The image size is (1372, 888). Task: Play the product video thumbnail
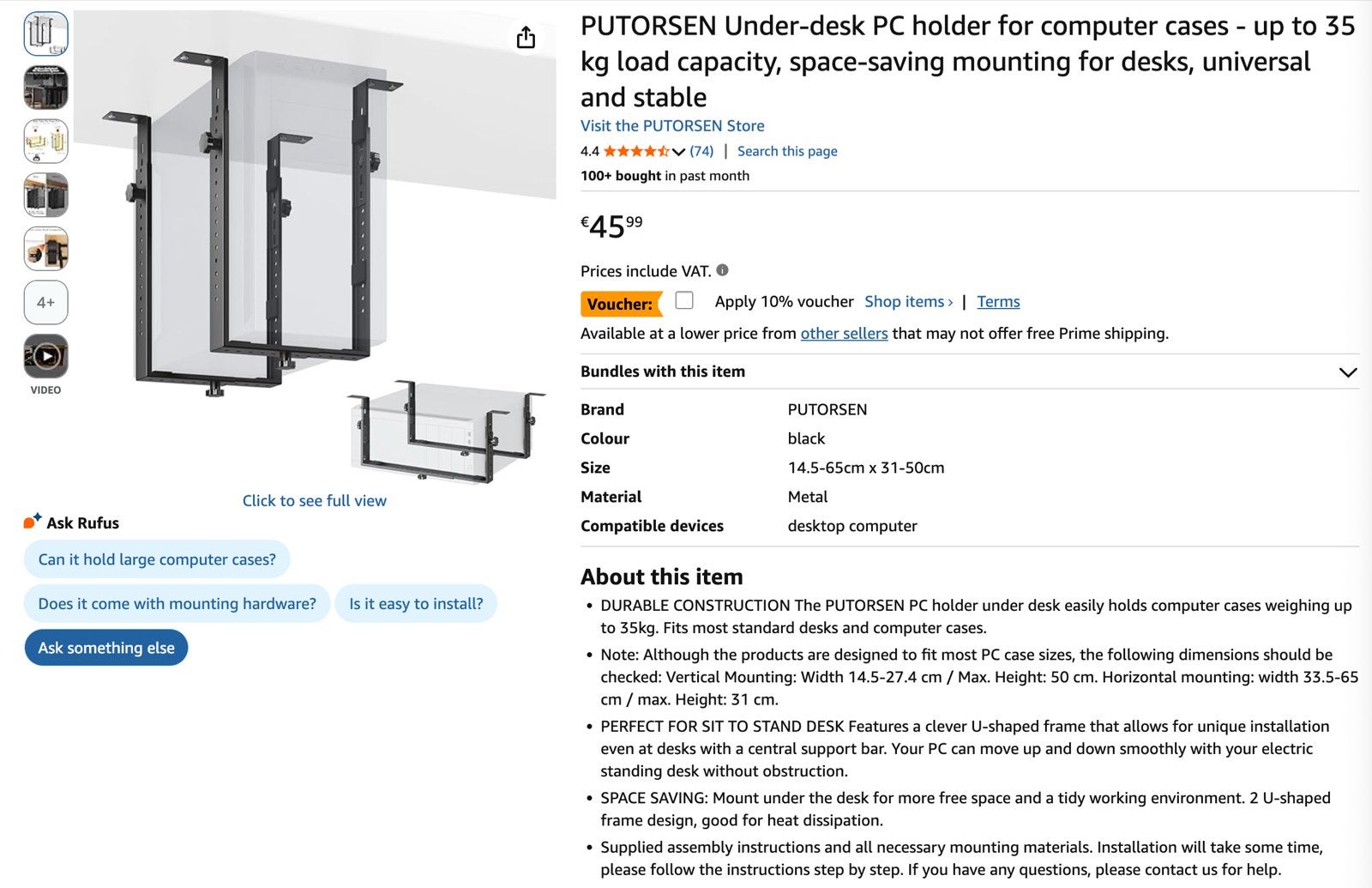[x=45, y=356]
